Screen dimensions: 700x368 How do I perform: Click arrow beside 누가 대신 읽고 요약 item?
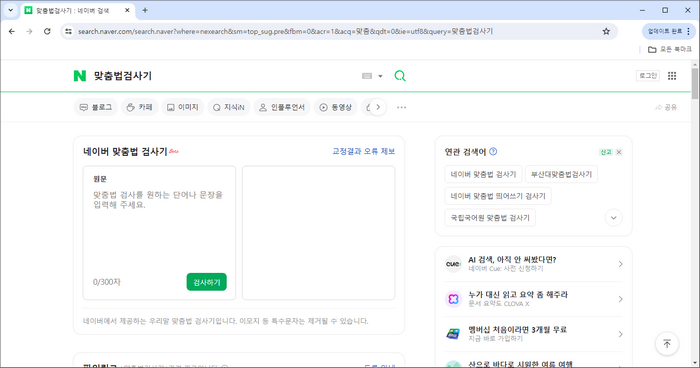click(x=621, y=299)
